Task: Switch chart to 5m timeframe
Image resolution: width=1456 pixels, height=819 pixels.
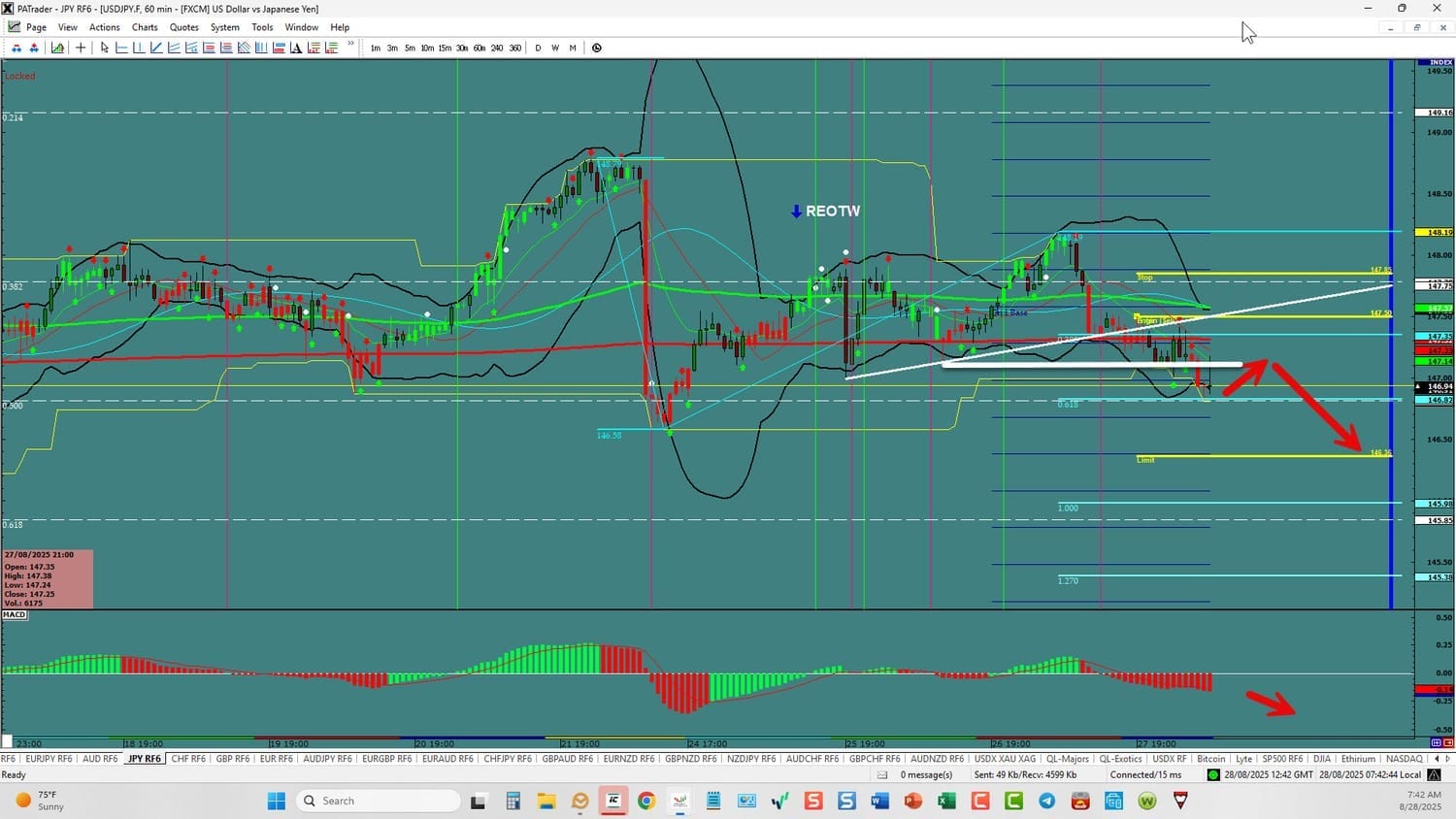Action: 410,48
